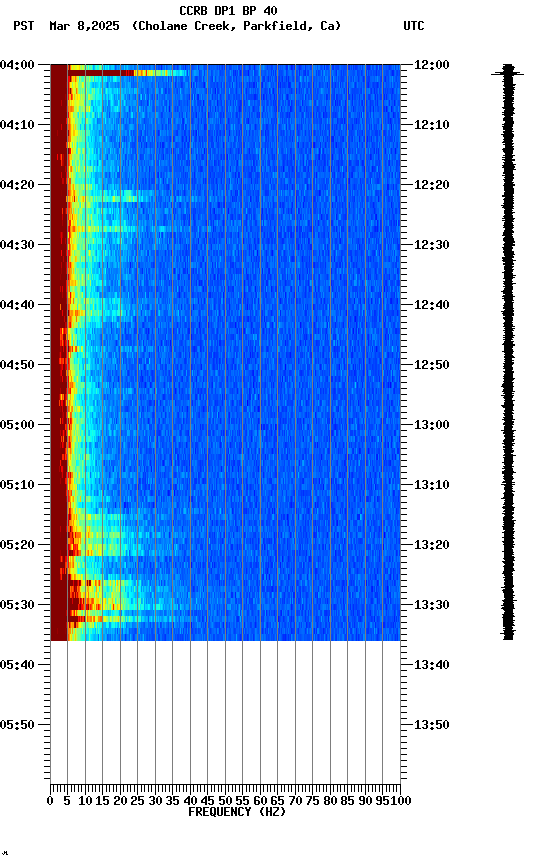This screenshot has height=864, width=552.
Task: Click the 100 Hz frequency axis label
Action: point(401,801)
